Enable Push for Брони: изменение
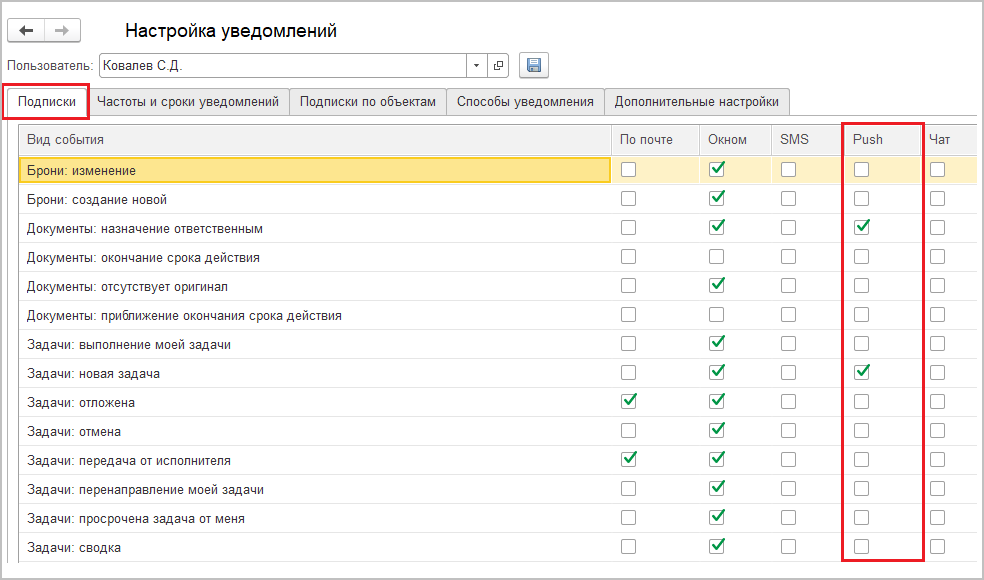The width and height of the screenshot is (984, 580). pos(861,170)
